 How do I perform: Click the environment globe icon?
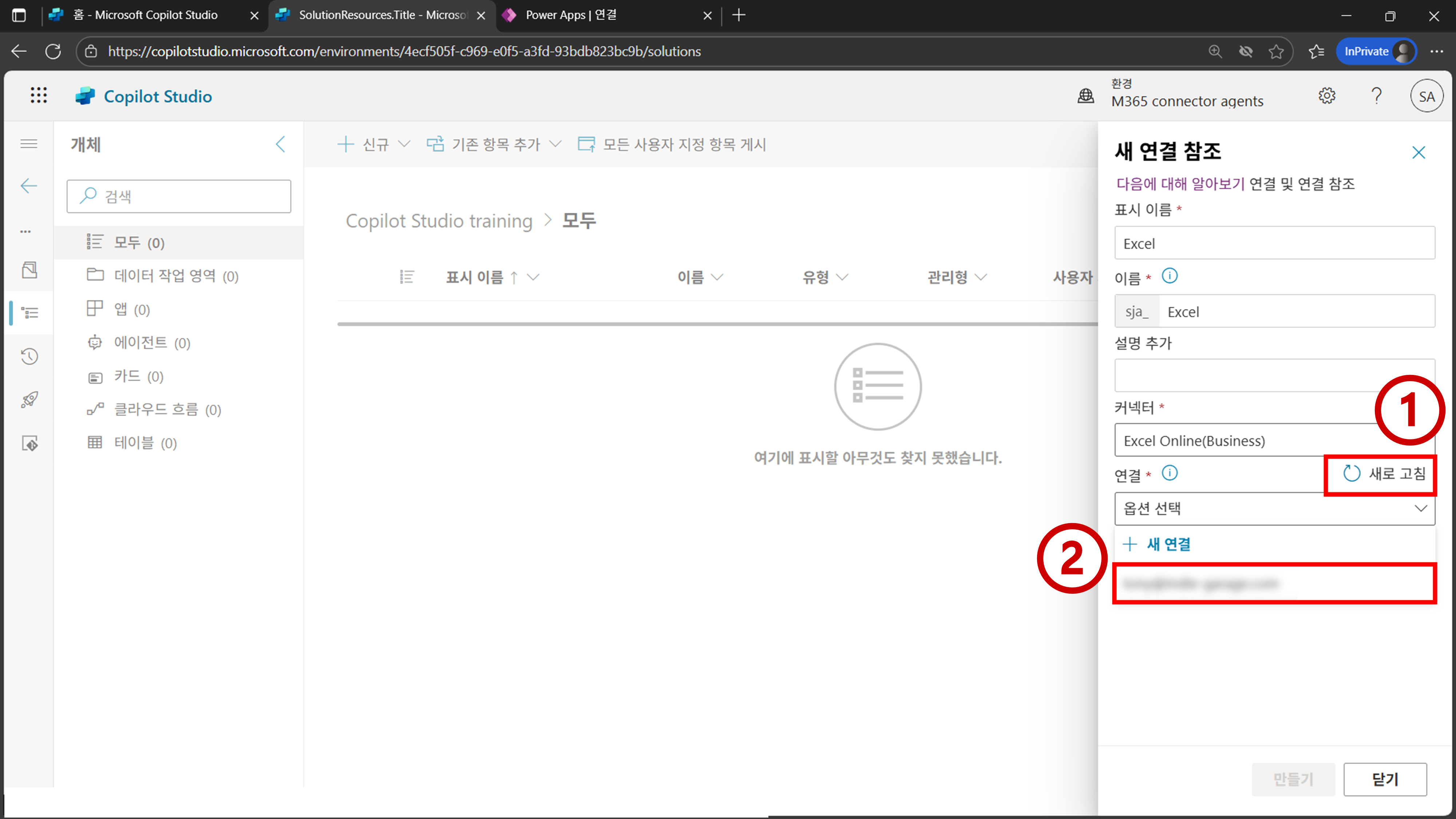click(1085, 95)
